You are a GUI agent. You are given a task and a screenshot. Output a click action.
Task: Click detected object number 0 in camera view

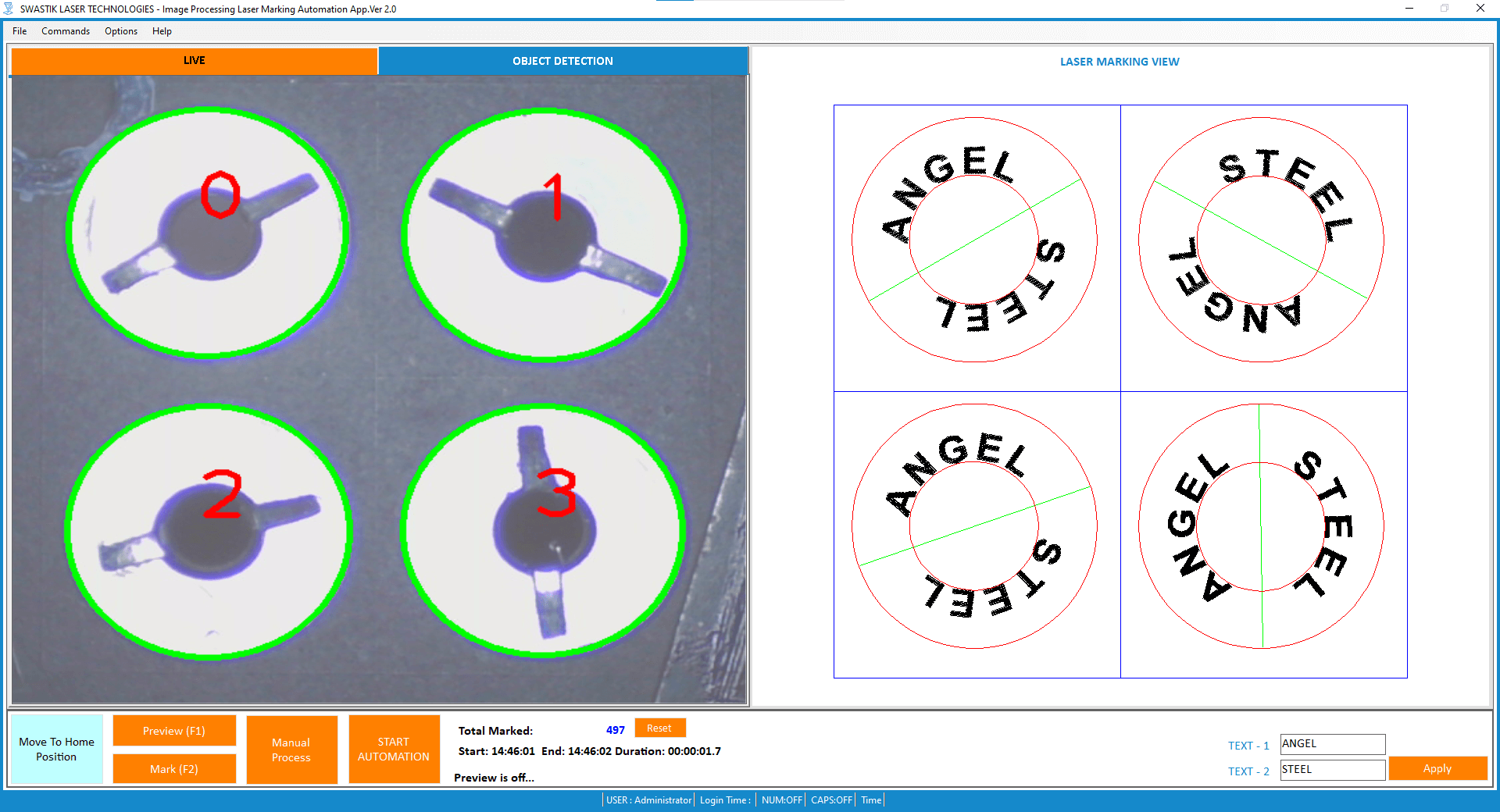[208, 233]
